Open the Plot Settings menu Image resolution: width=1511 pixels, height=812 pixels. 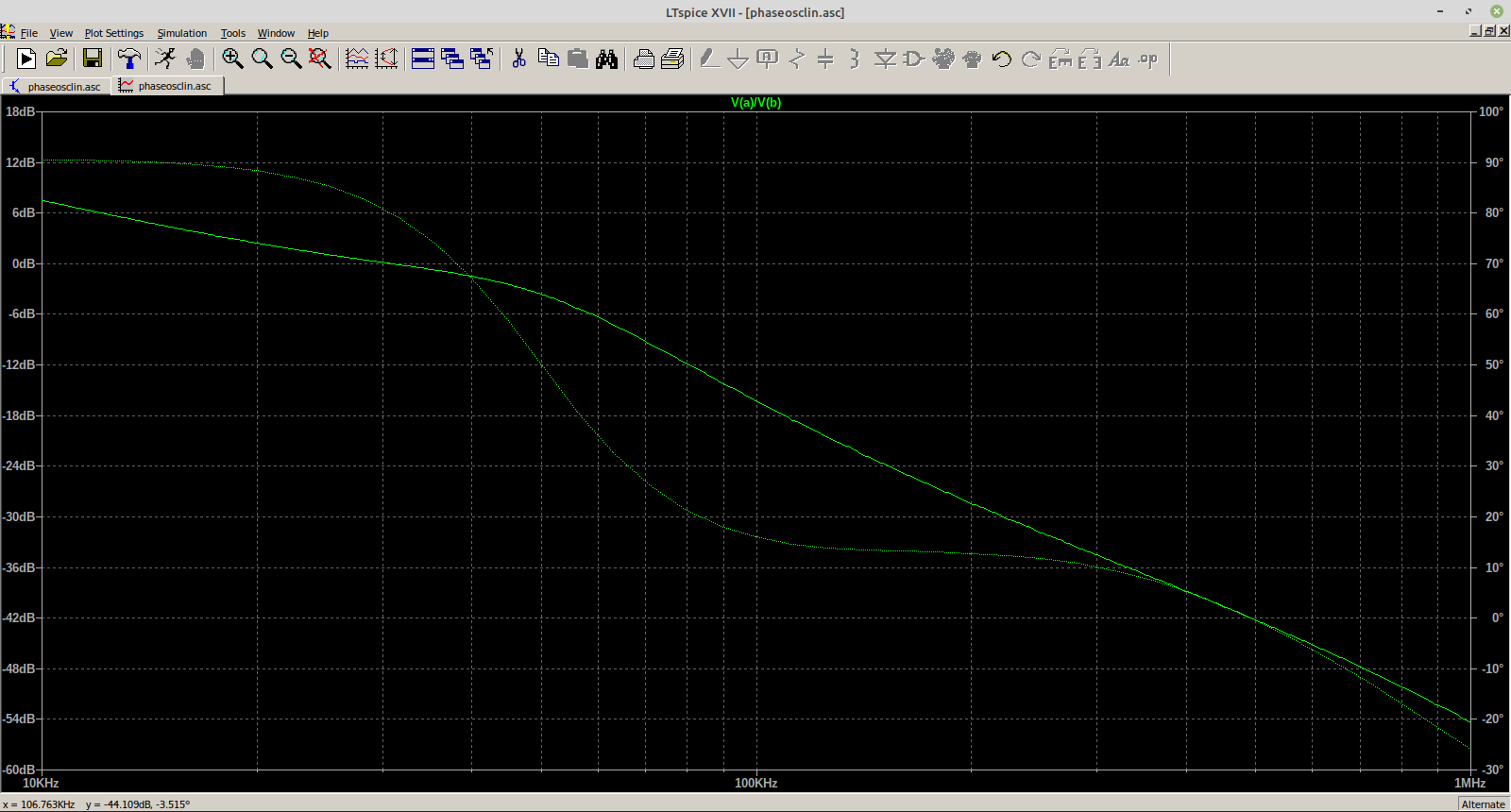pos(114,33)
